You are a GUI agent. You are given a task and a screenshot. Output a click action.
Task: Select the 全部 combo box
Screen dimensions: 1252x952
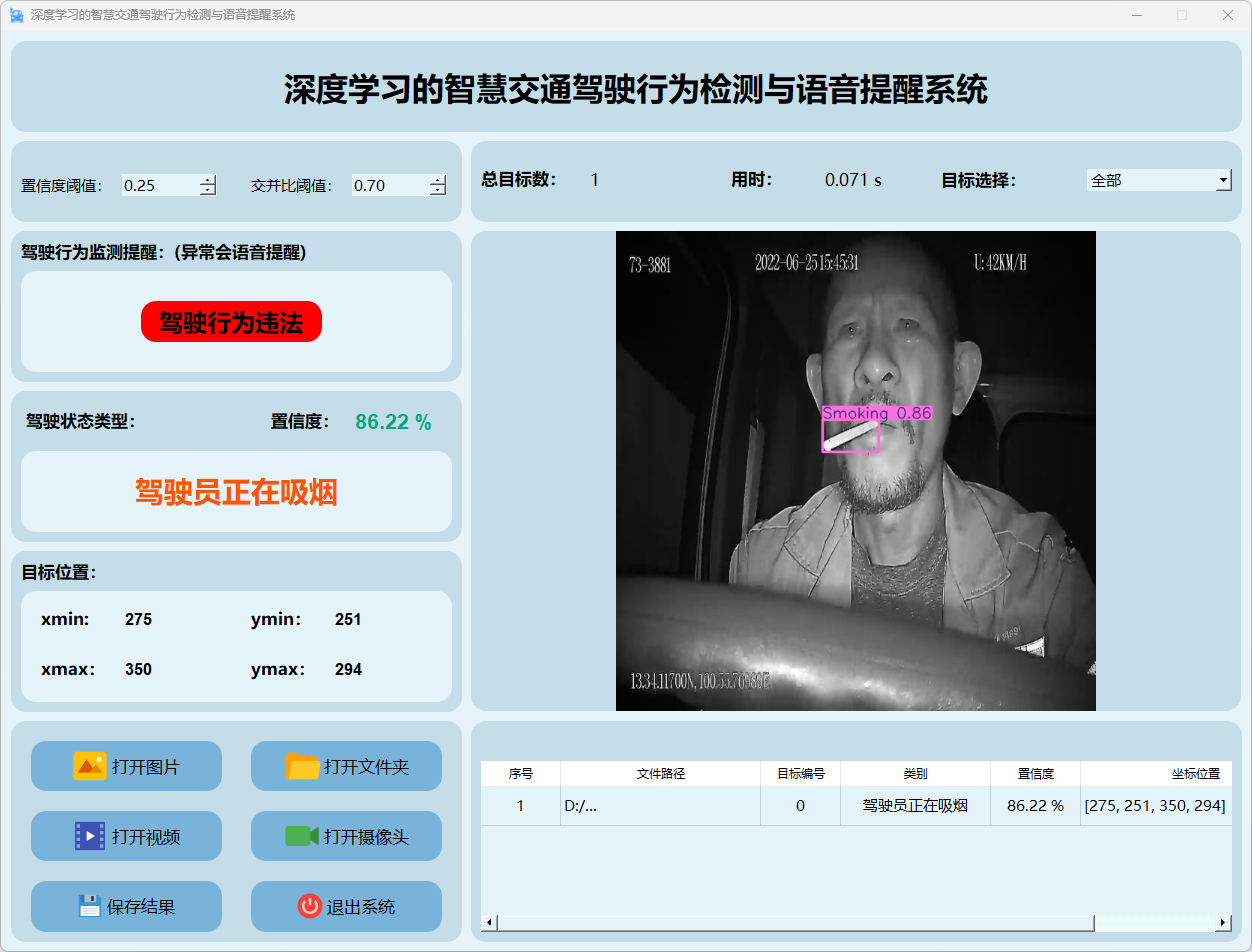pyautogui.click(x=1150, y=180)
